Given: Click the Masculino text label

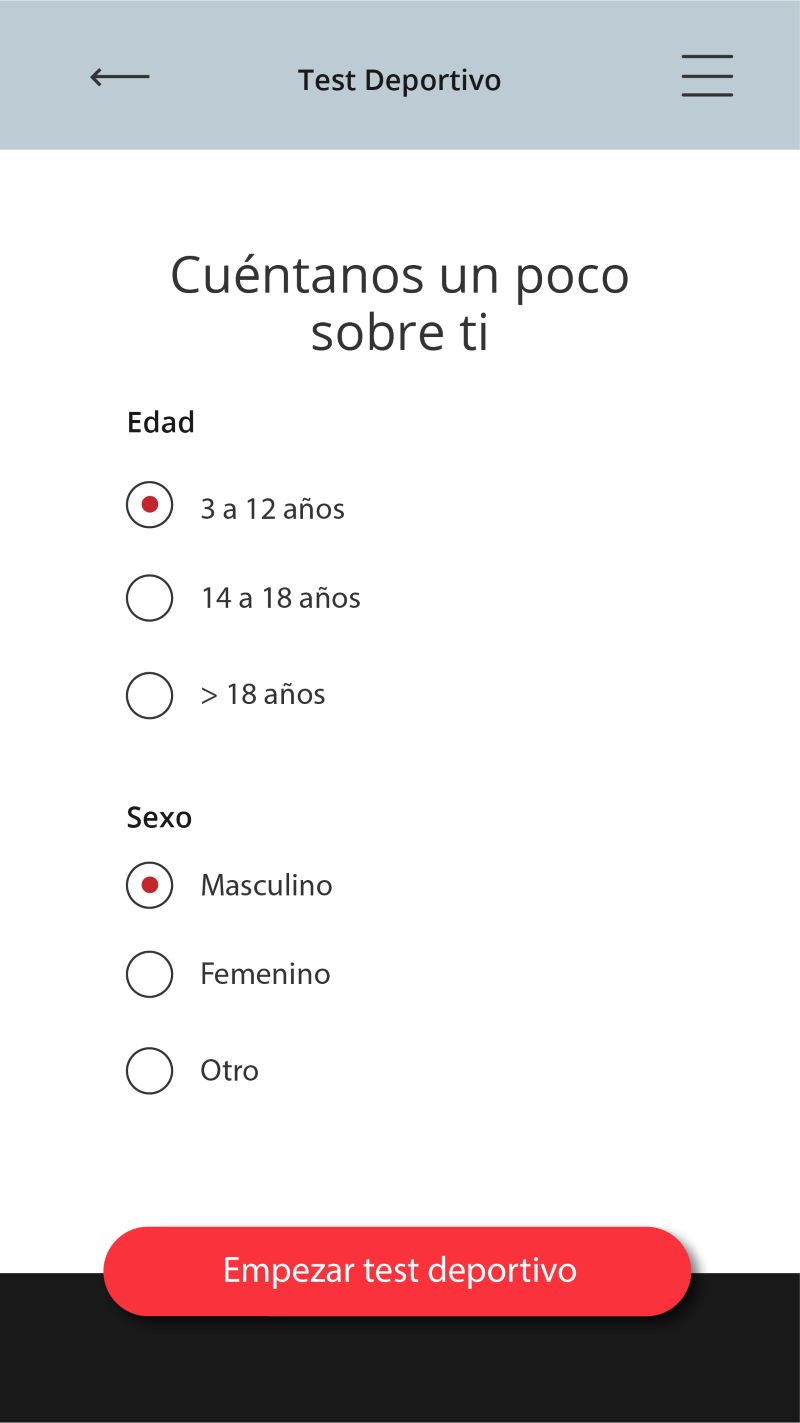Looking at the screenshot, I should coord(266,885).
